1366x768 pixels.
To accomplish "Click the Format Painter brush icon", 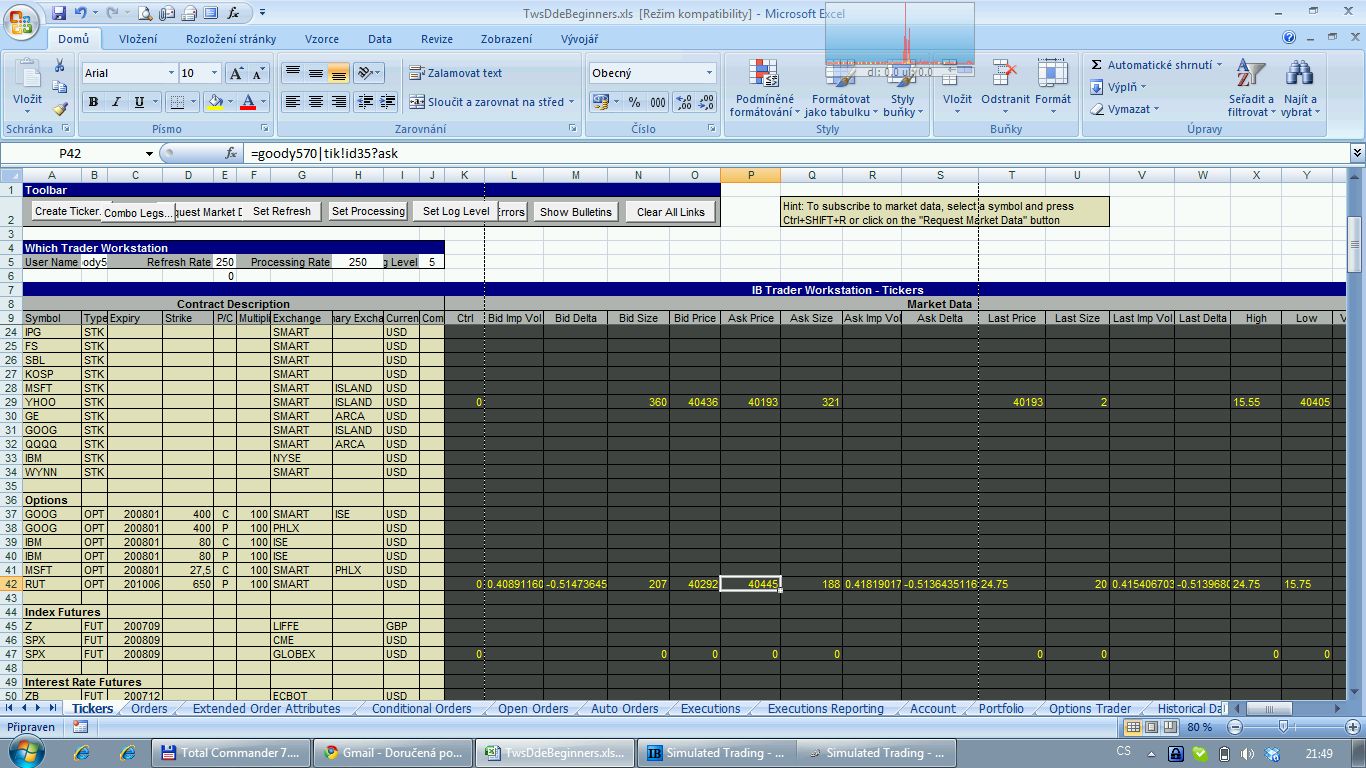I will pos(60,109).
